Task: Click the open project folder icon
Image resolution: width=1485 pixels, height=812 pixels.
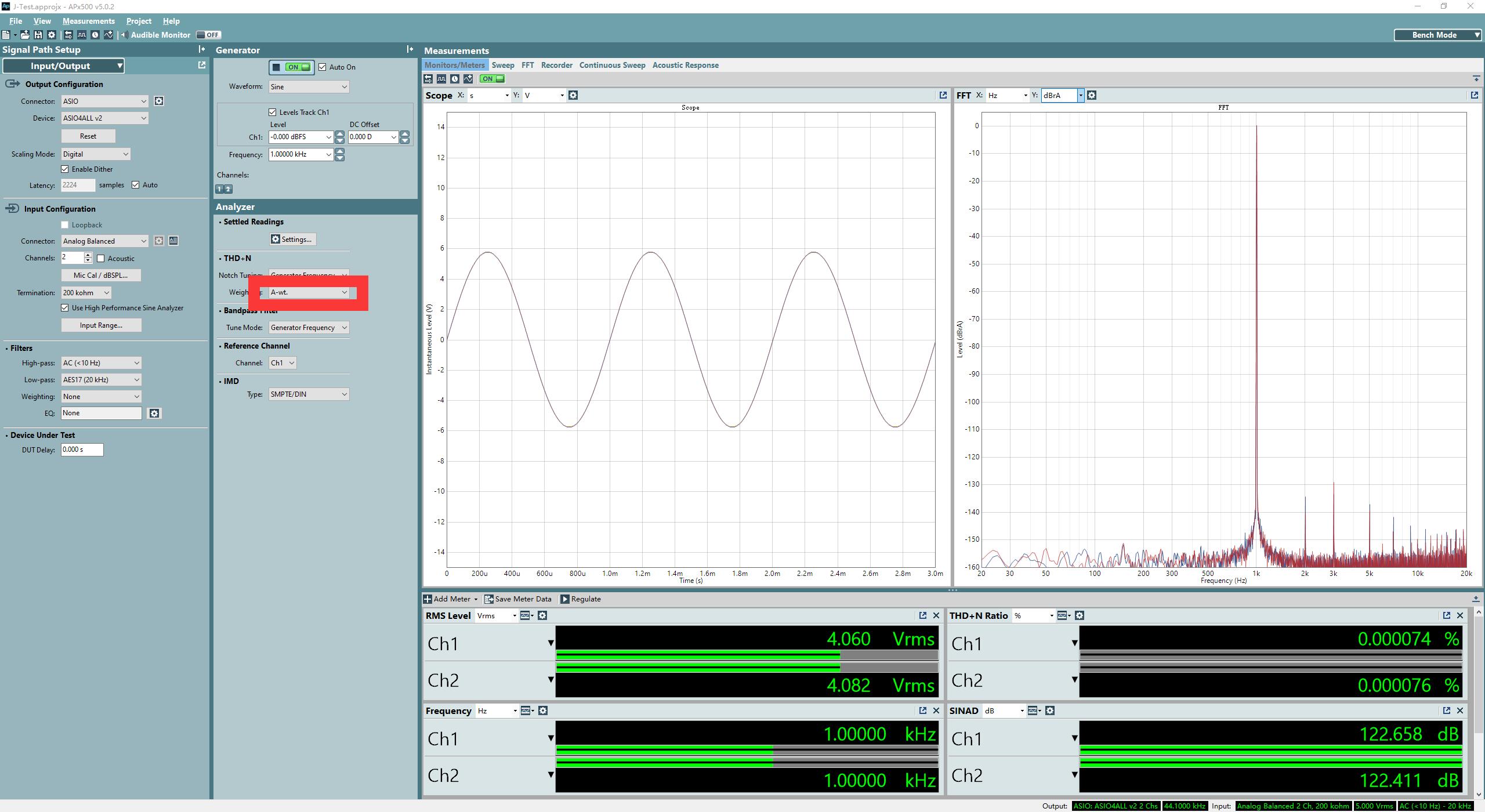Action: pyautogui.click(x=25, y=35)
